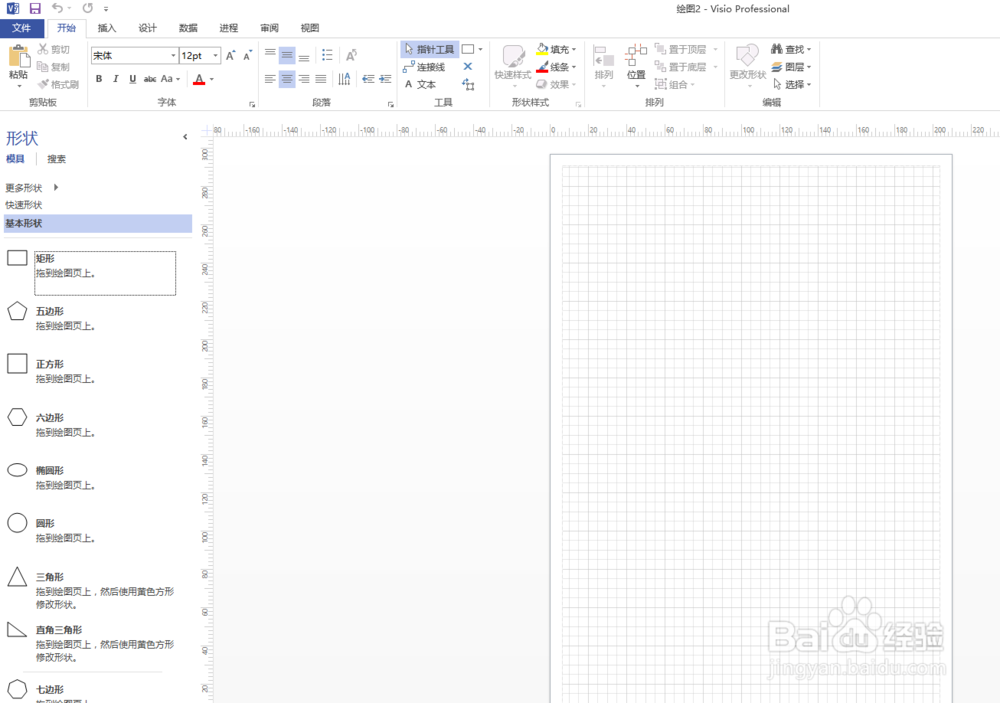Click the right text alignment icon

(304, 79)
